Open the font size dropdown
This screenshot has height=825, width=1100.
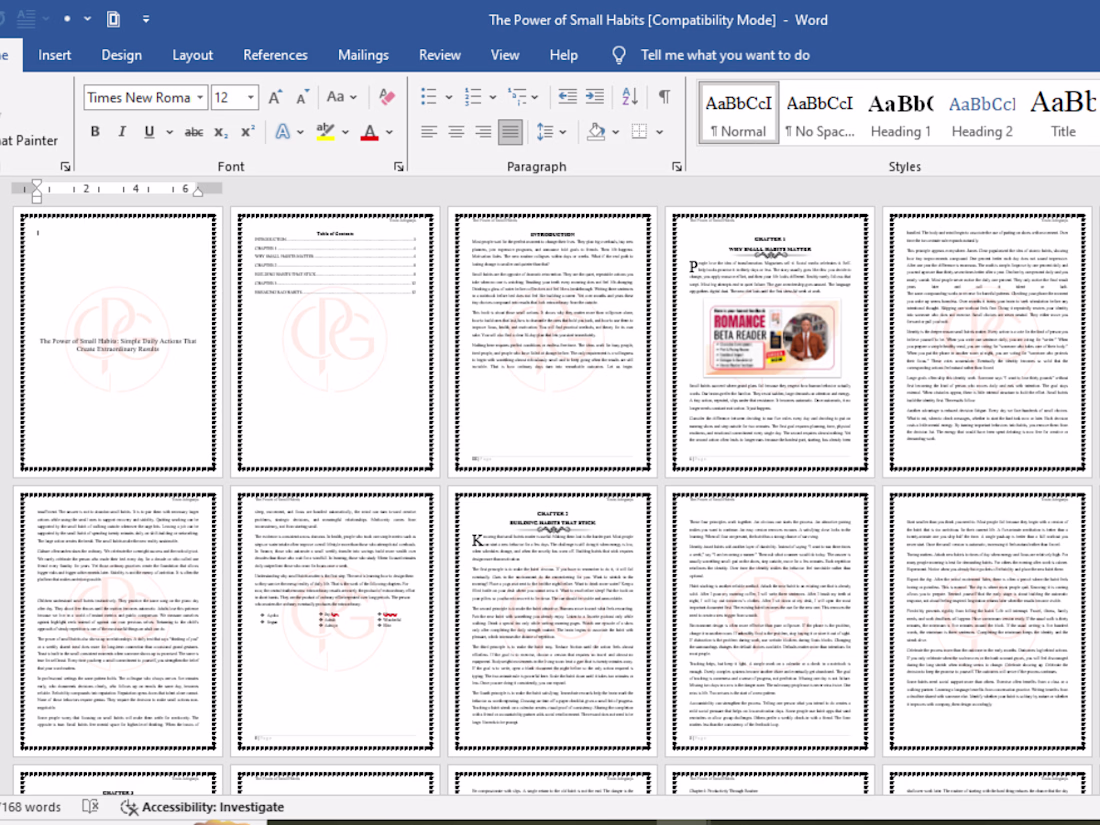(x=250, y=97)
